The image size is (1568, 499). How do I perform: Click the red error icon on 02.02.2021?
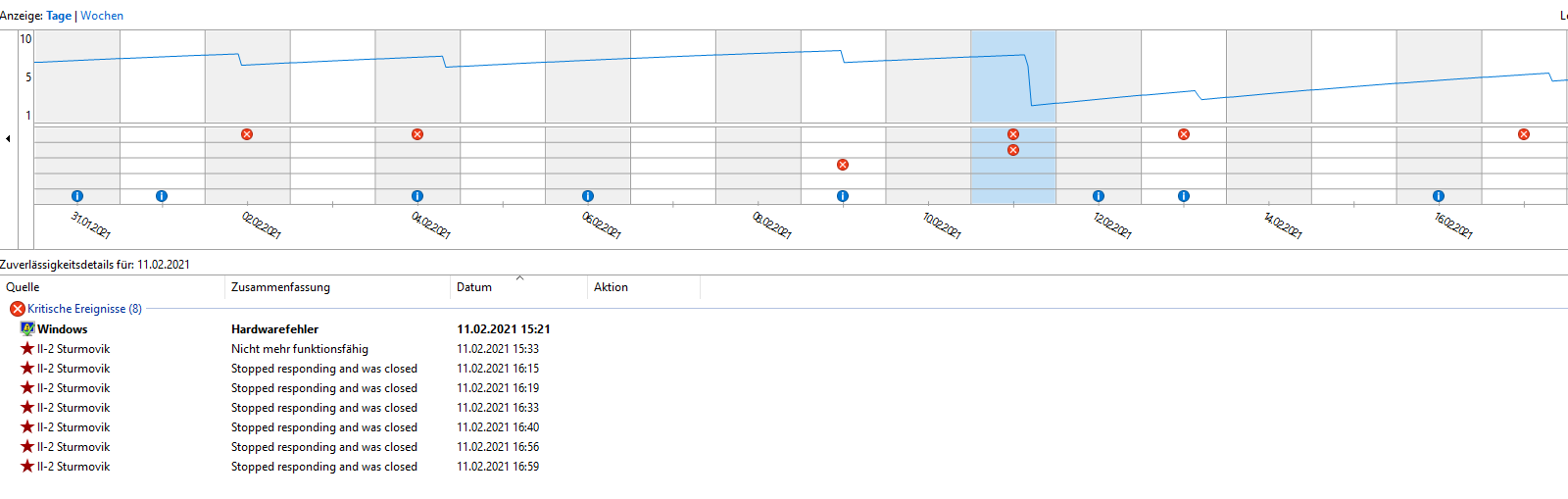click(x=247, y=134)
